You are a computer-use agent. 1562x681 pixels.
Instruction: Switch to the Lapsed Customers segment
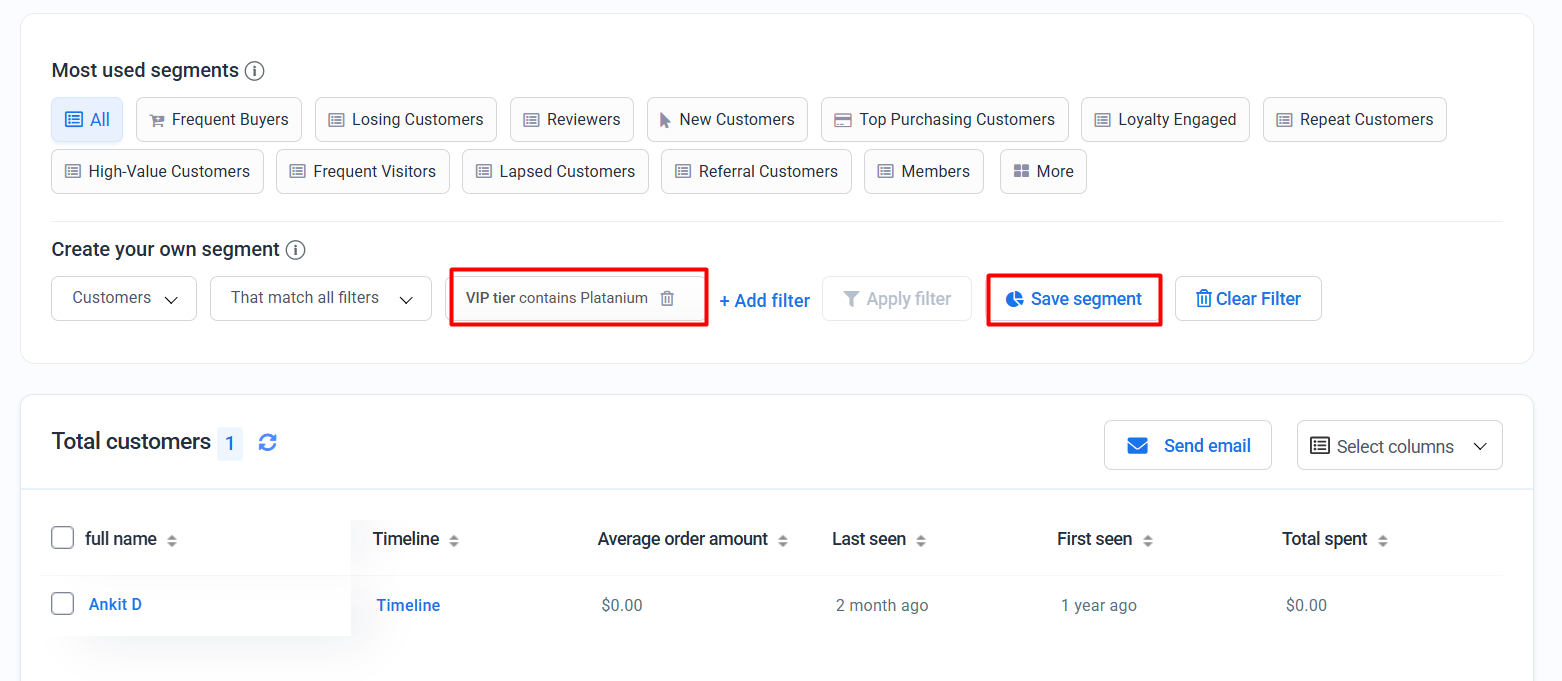pyautogui.click(x=555, y=172)
